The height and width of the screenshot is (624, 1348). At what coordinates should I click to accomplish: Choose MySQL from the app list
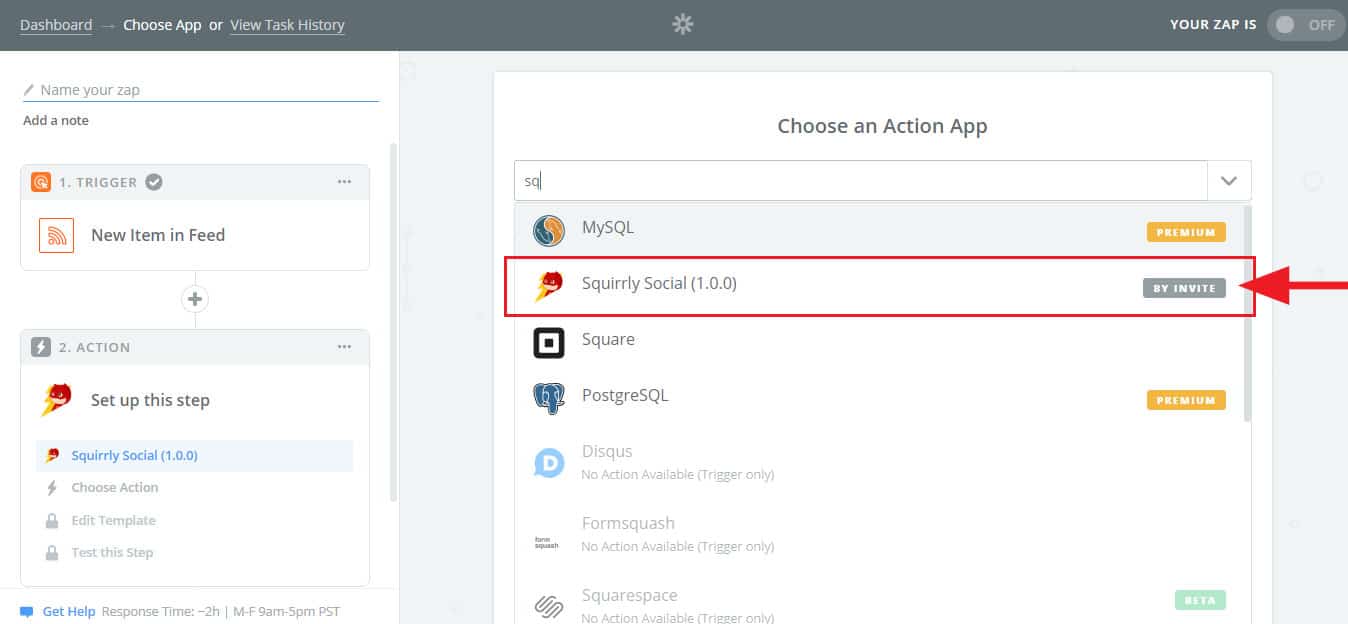coord(879,230)
